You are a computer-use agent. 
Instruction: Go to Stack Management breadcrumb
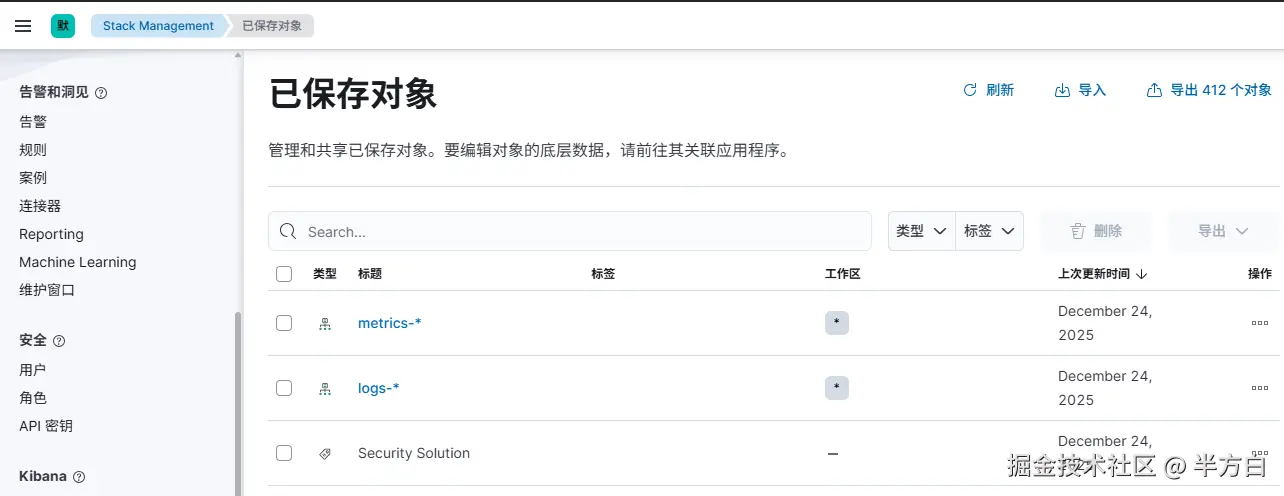(158, 26)
